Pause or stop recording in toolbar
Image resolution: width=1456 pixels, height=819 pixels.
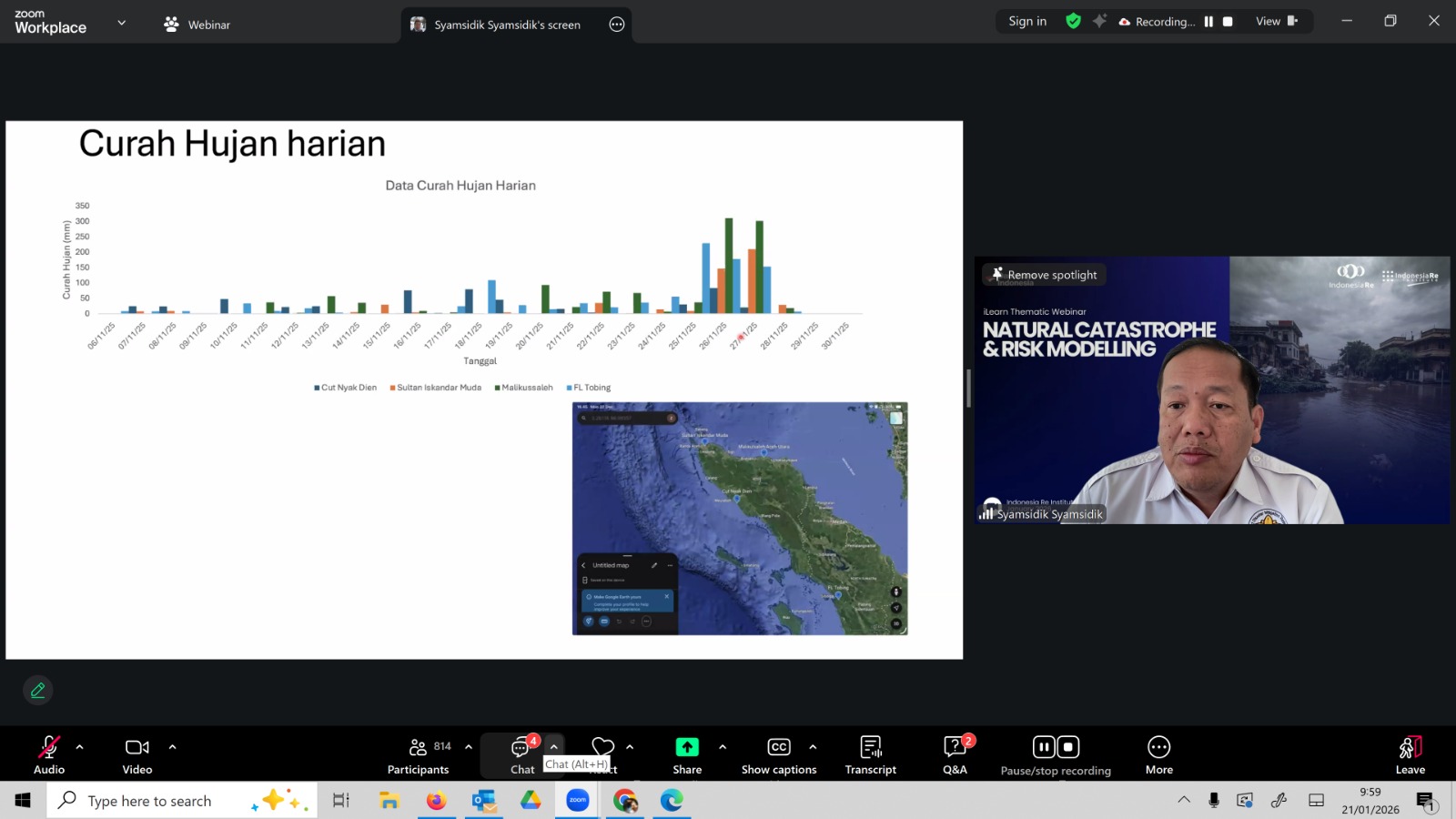click(1056, 748)
